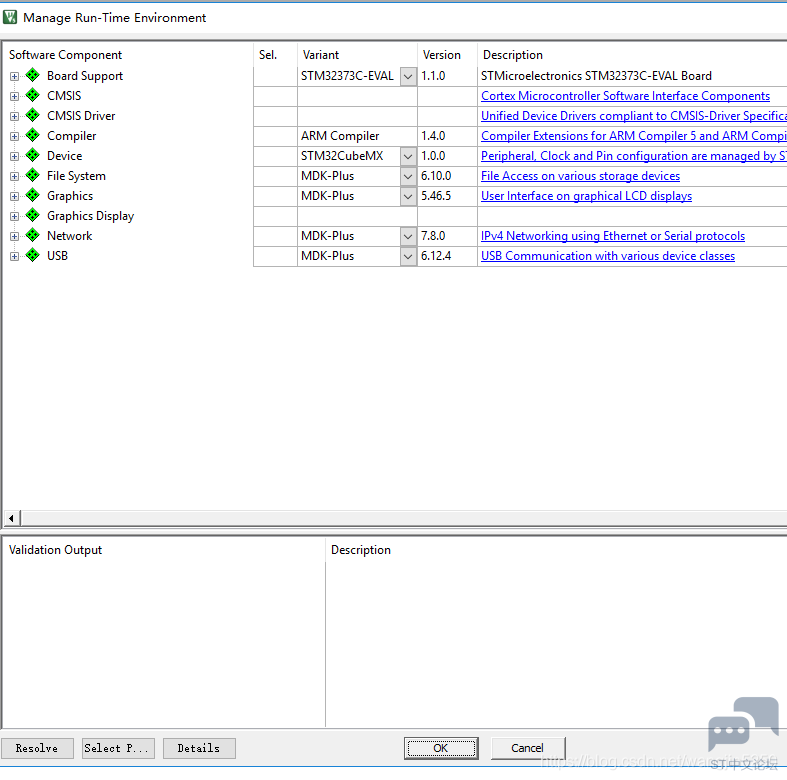Expand the Graphics tree node
The image size is (787, 780).
pyautogui.click(x=15, y=196)
